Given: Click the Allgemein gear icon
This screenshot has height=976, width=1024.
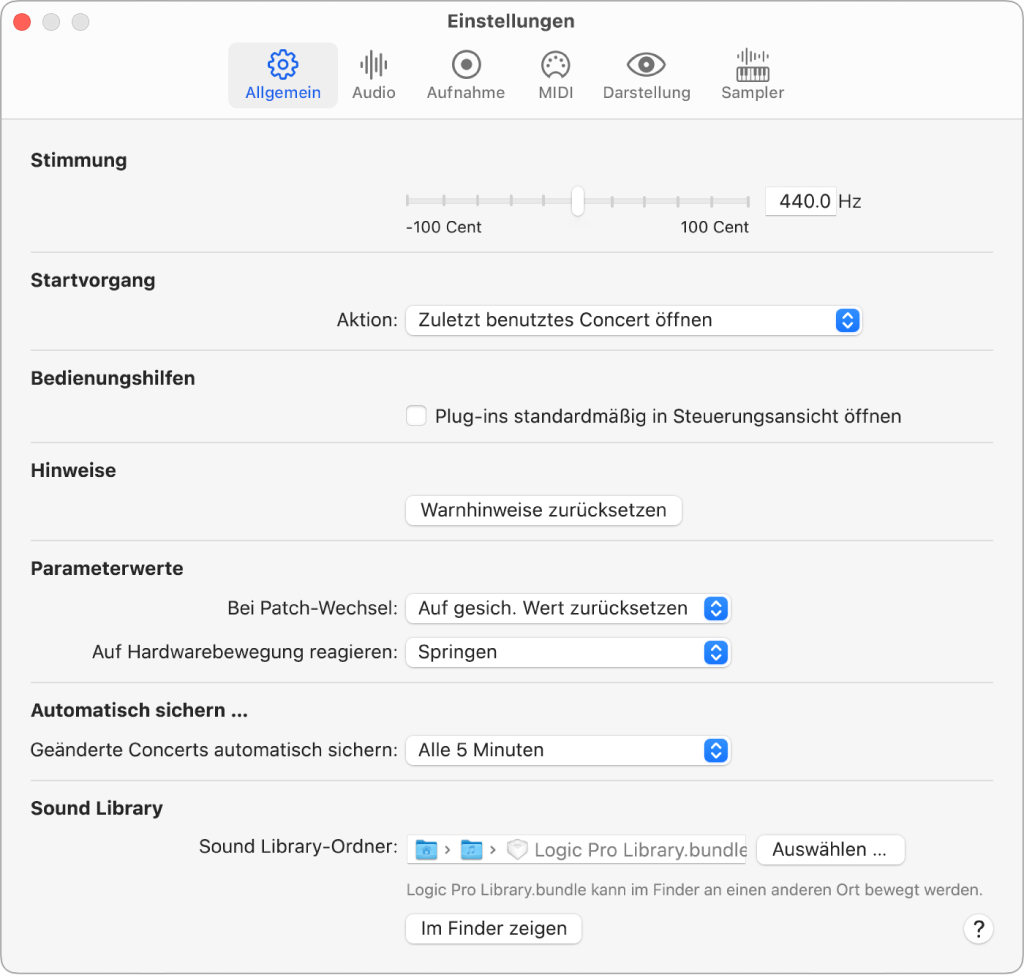Looking at the screenshot, I should [x=283, y=66].
